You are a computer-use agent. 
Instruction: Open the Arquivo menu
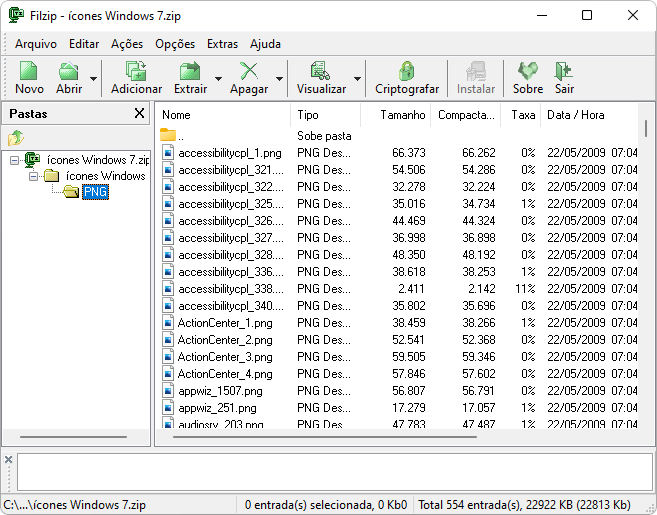tap(36, 44)
